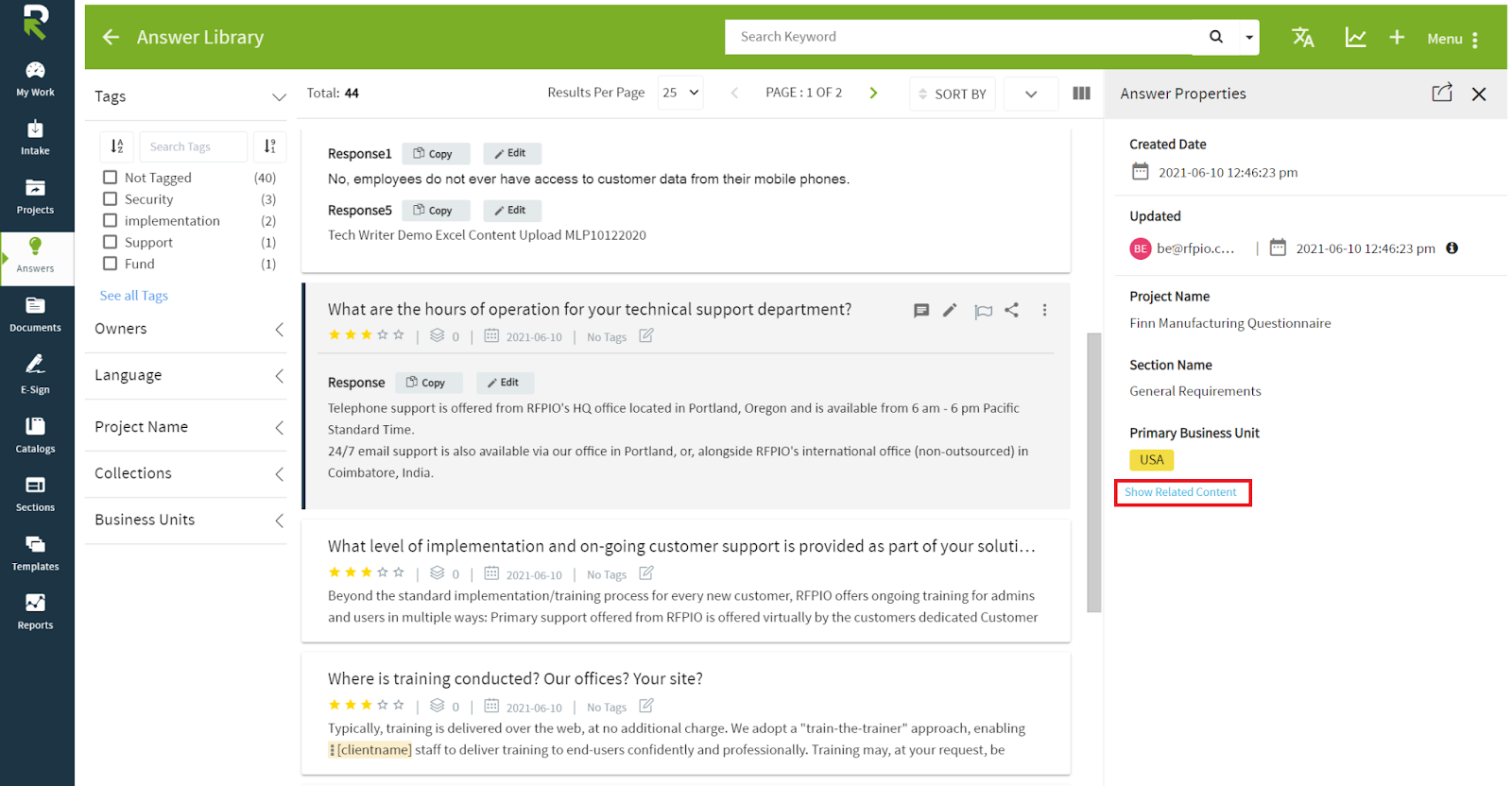Open the Results Per Page 25 dropdown
1512x786 pixels.
[680, 93]
